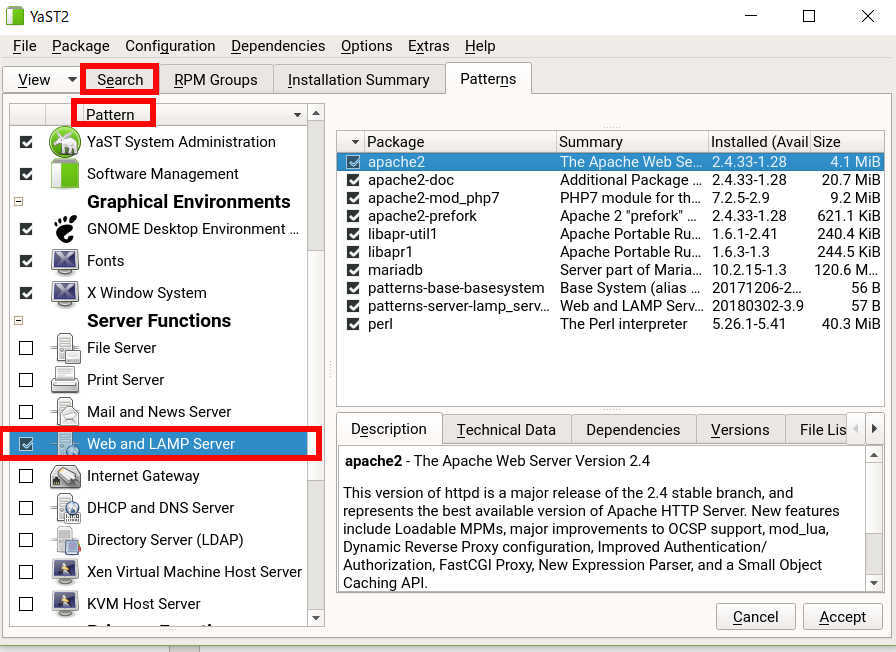896x652 pixels.
Task: Click the DHCP and DNS Server icon
Action: click(x=66, y=508)
